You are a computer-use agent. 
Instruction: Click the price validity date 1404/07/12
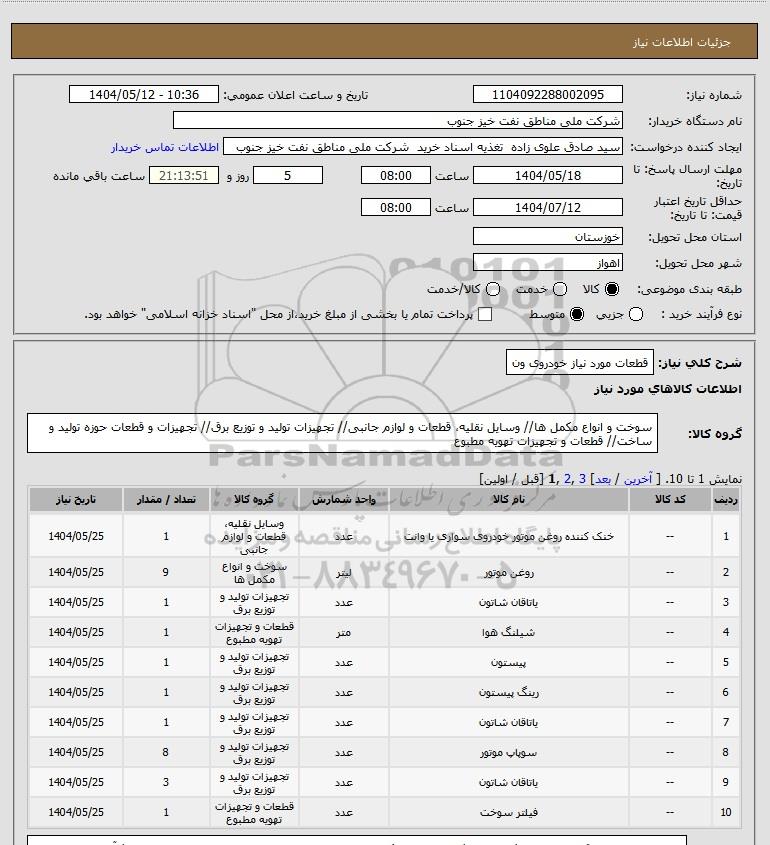tap(547, 207)
